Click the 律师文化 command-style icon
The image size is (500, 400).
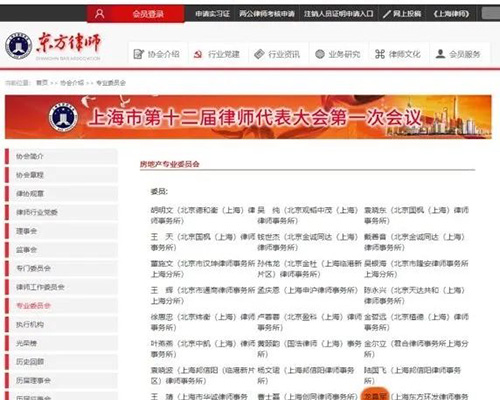point(380,54)
